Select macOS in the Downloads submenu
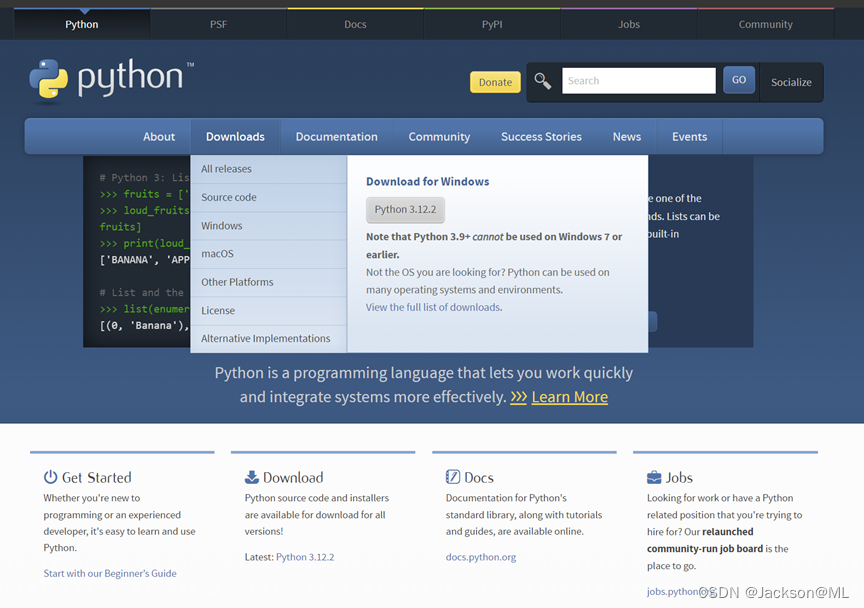 pos(268,254)
